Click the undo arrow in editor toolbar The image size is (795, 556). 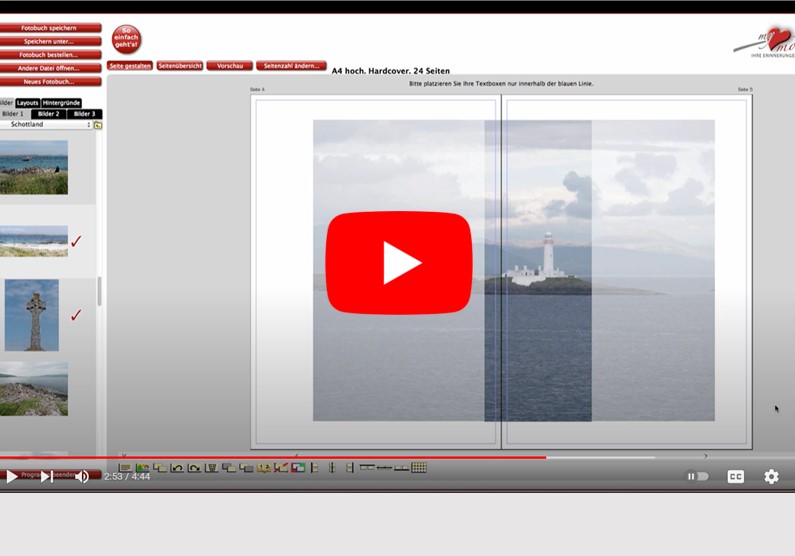pos(177,467)
